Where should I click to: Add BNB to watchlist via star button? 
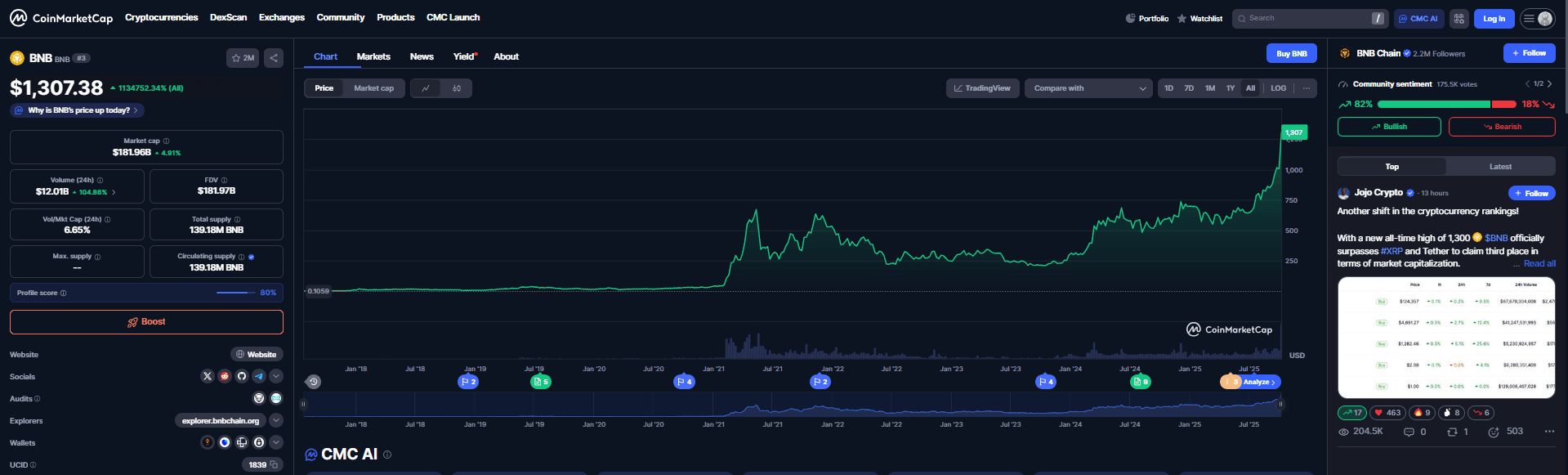tap(243, 58)
